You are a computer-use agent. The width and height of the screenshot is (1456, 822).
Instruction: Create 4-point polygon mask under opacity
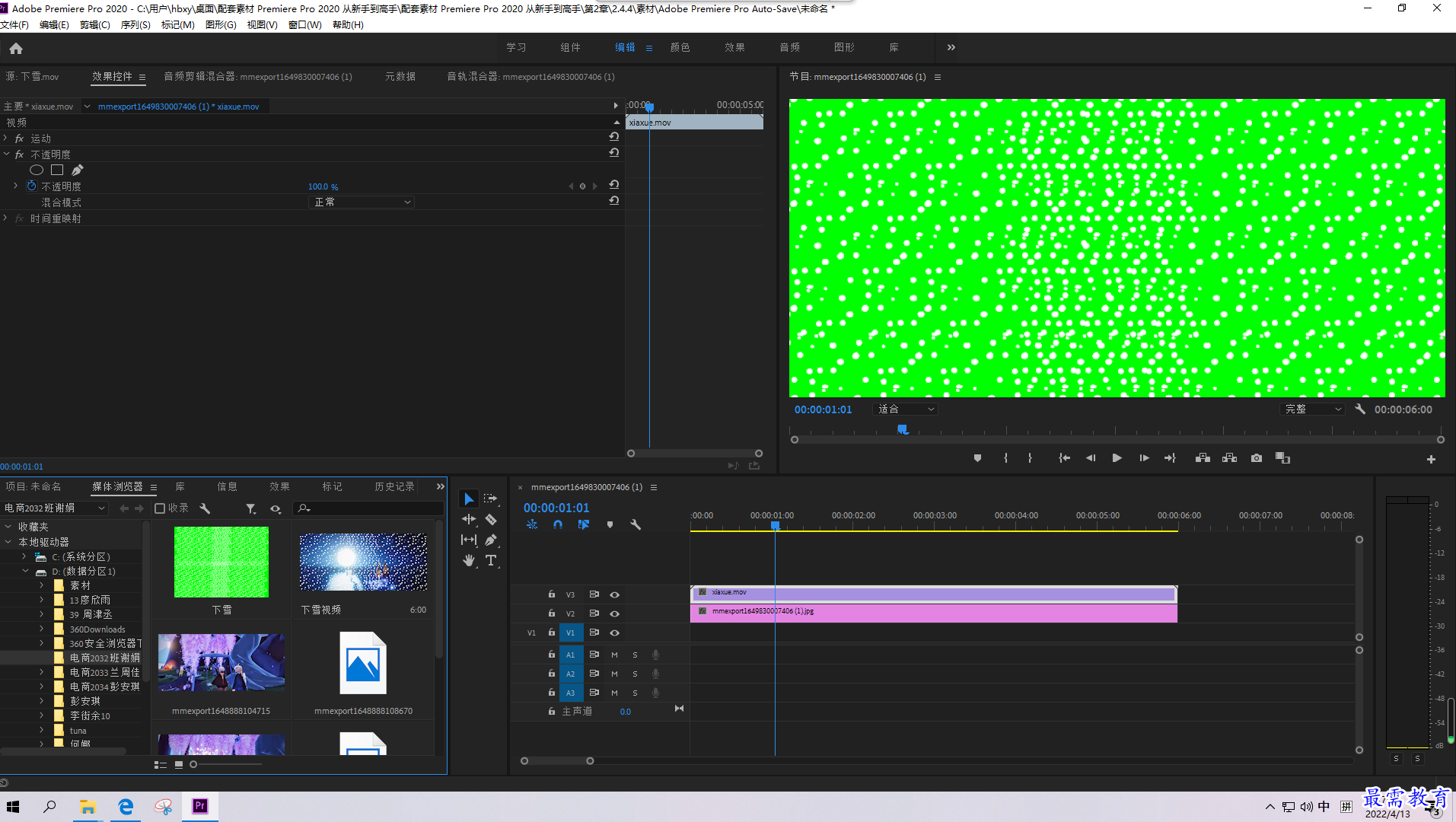(57, 170)
